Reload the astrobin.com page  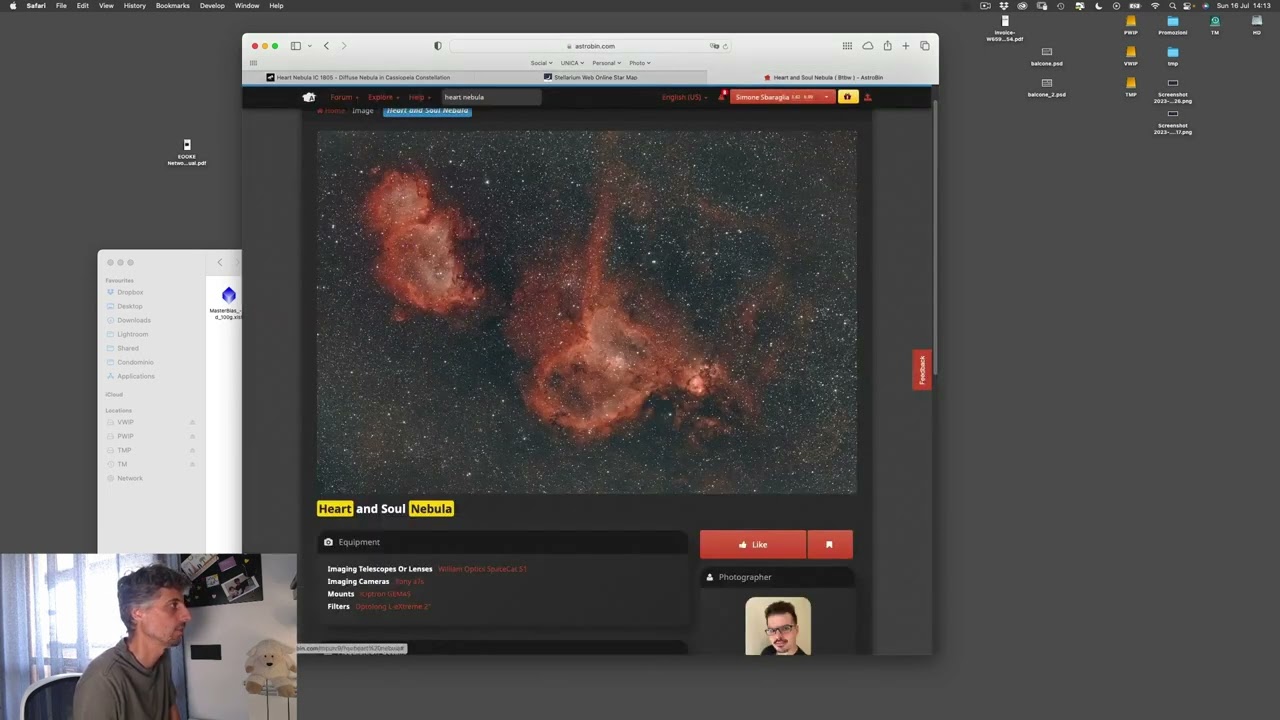click(725, 46)
